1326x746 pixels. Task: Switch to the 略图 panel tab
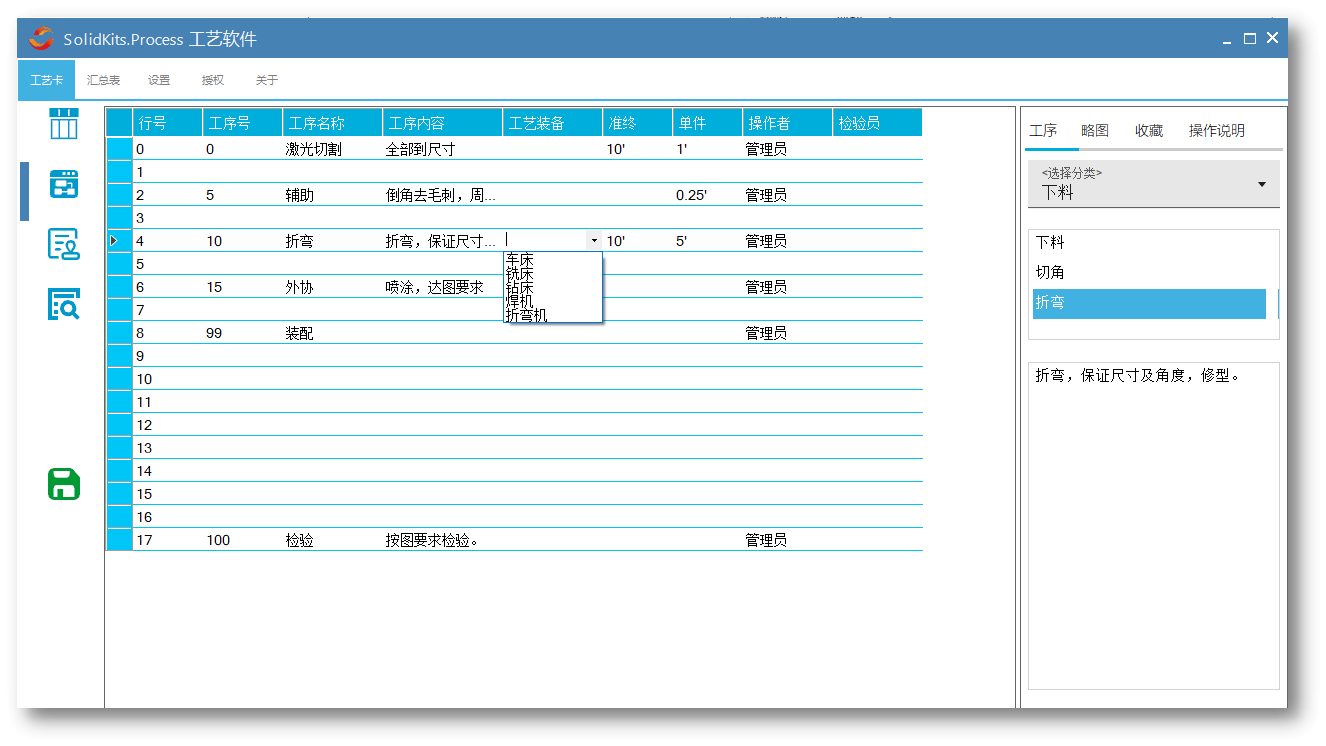click(x=1095, y=131)
